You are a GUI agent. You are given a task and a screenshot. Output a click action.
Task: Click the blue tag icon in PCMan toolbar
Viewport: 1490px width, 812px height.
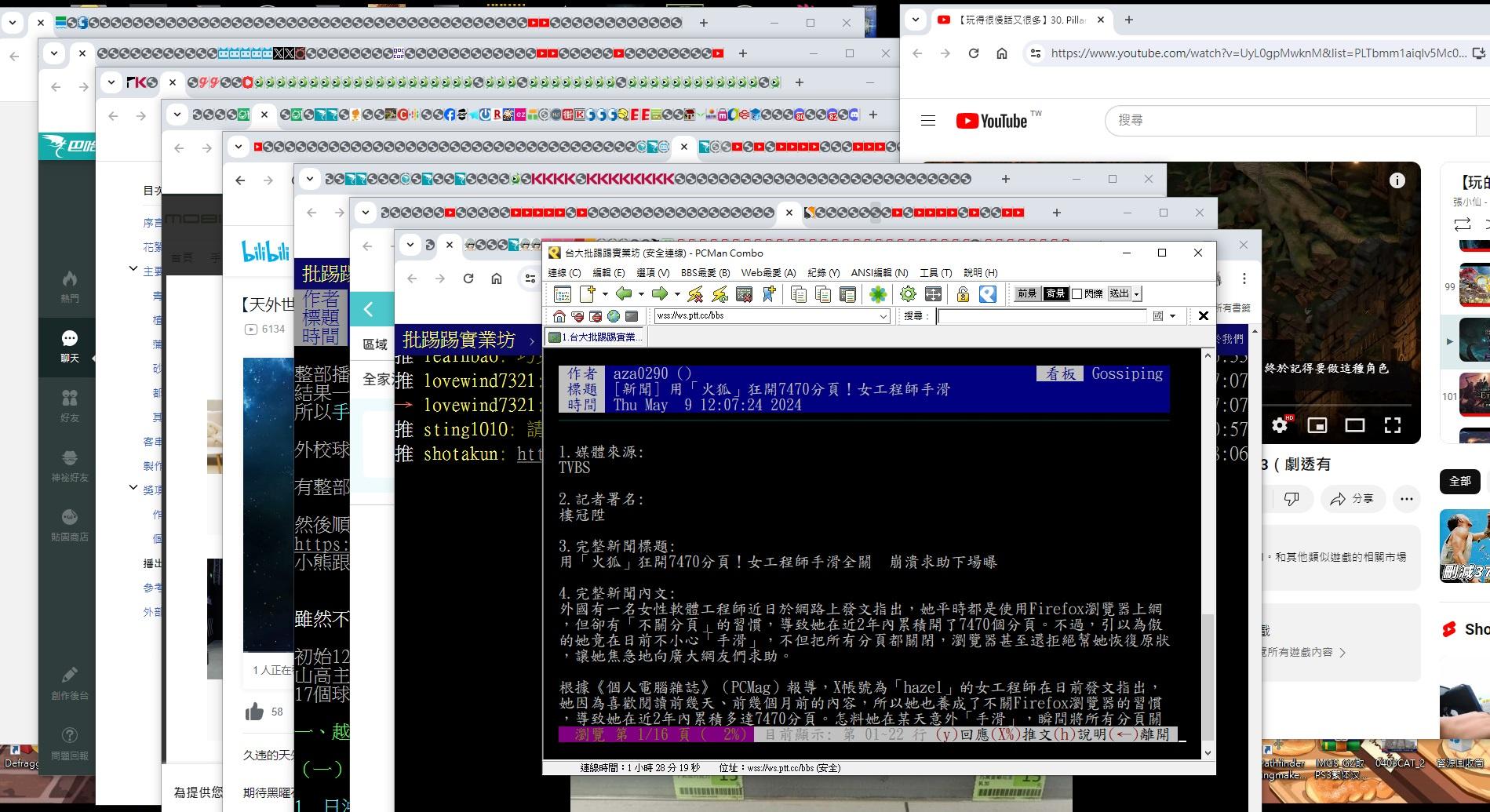tap(988, 294)
